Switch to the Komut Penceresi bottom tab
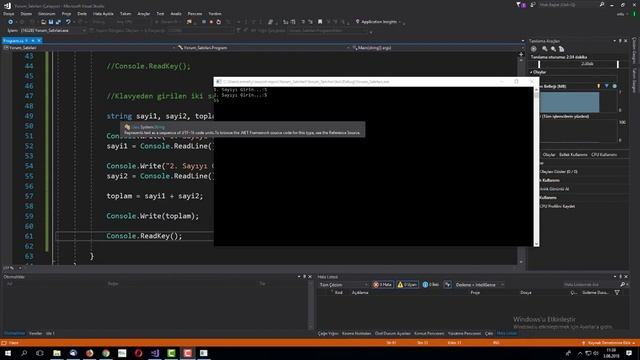The width and height of the screenshot is (640, 360). click(429, 333)
